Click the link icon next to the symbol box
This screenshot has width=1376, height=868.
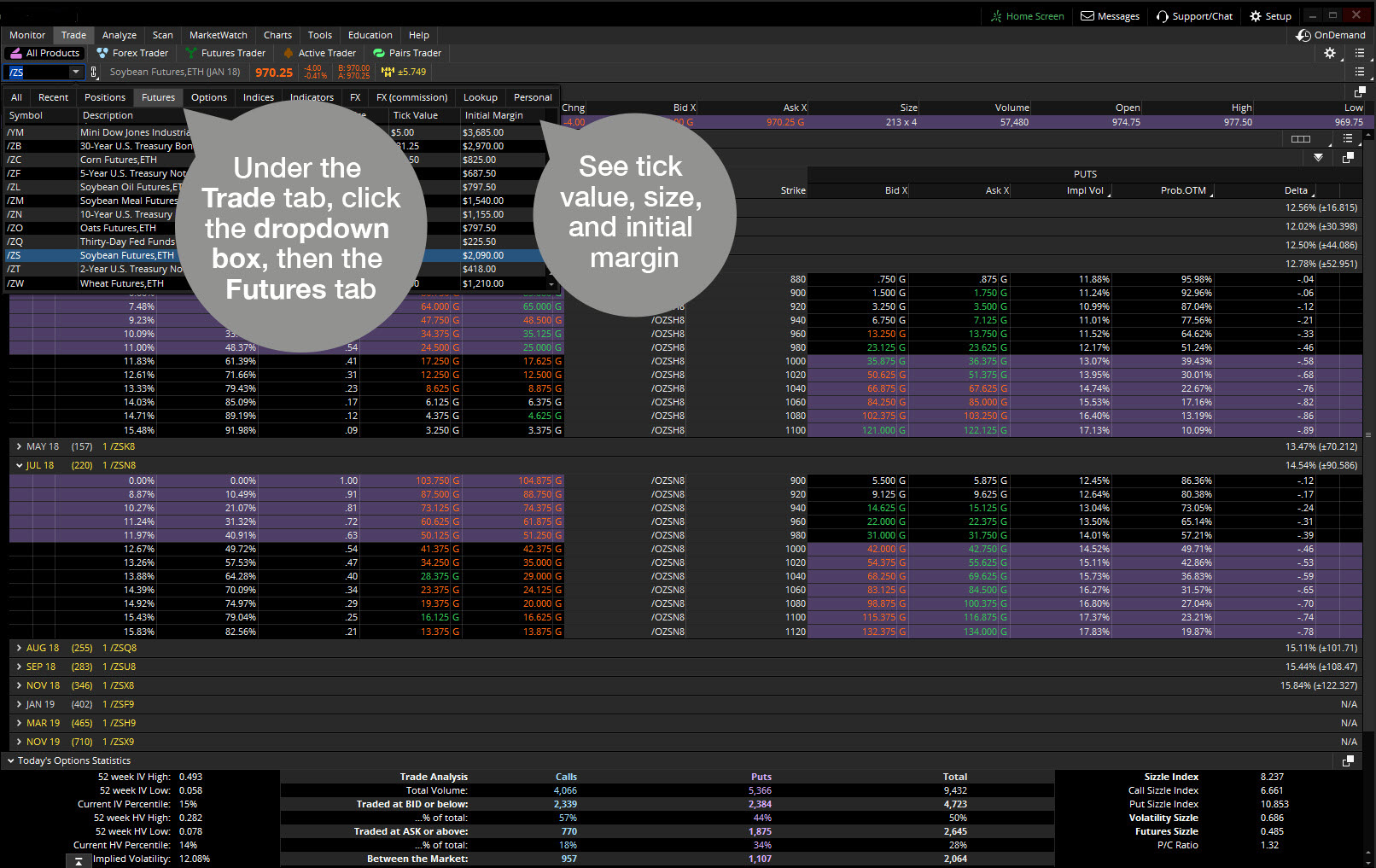click(x=93, y=73)
